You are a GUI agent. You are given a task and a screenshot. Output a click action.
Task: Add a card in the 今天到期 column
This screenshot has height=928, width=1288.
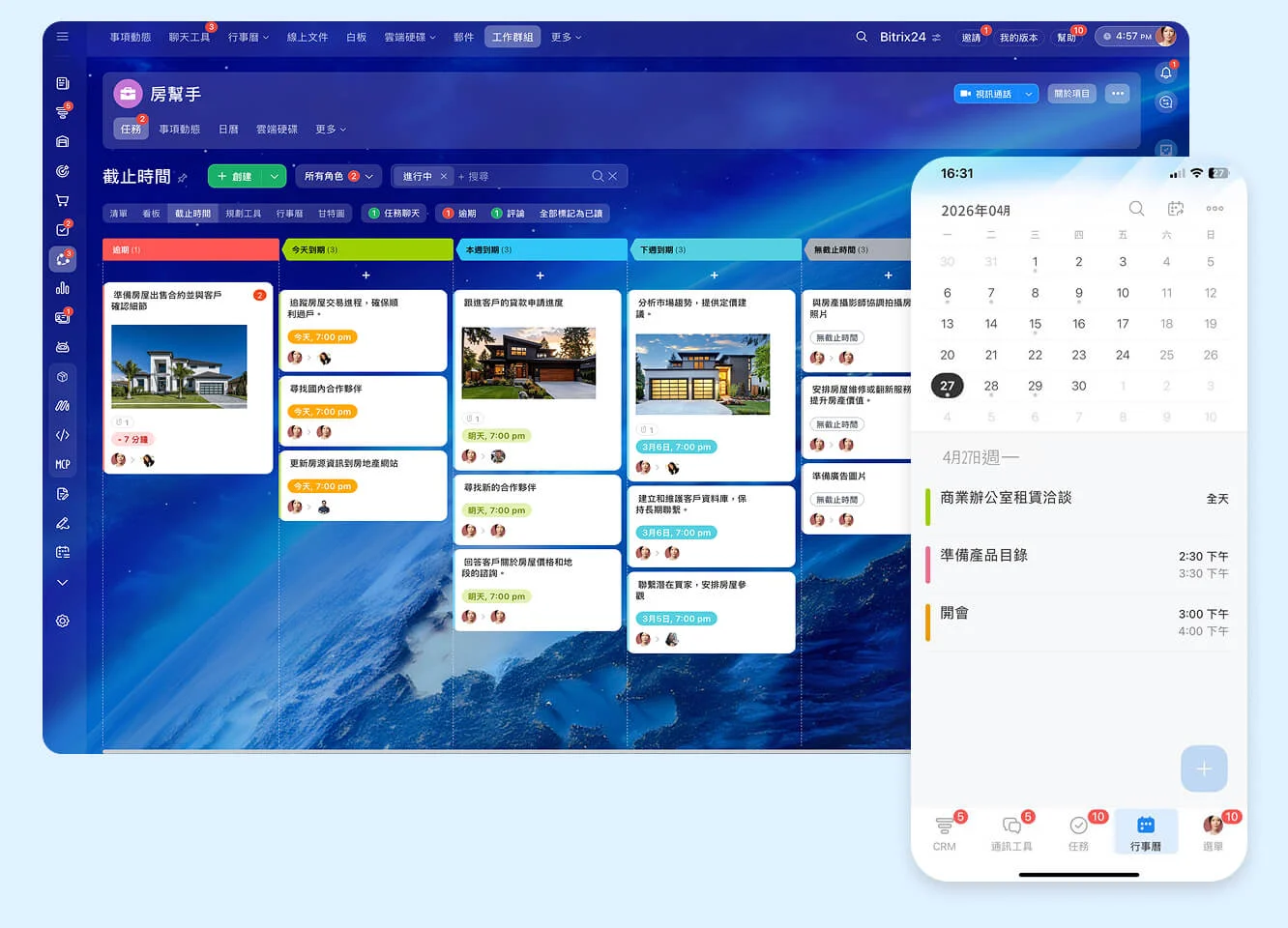tap(366, 275)
